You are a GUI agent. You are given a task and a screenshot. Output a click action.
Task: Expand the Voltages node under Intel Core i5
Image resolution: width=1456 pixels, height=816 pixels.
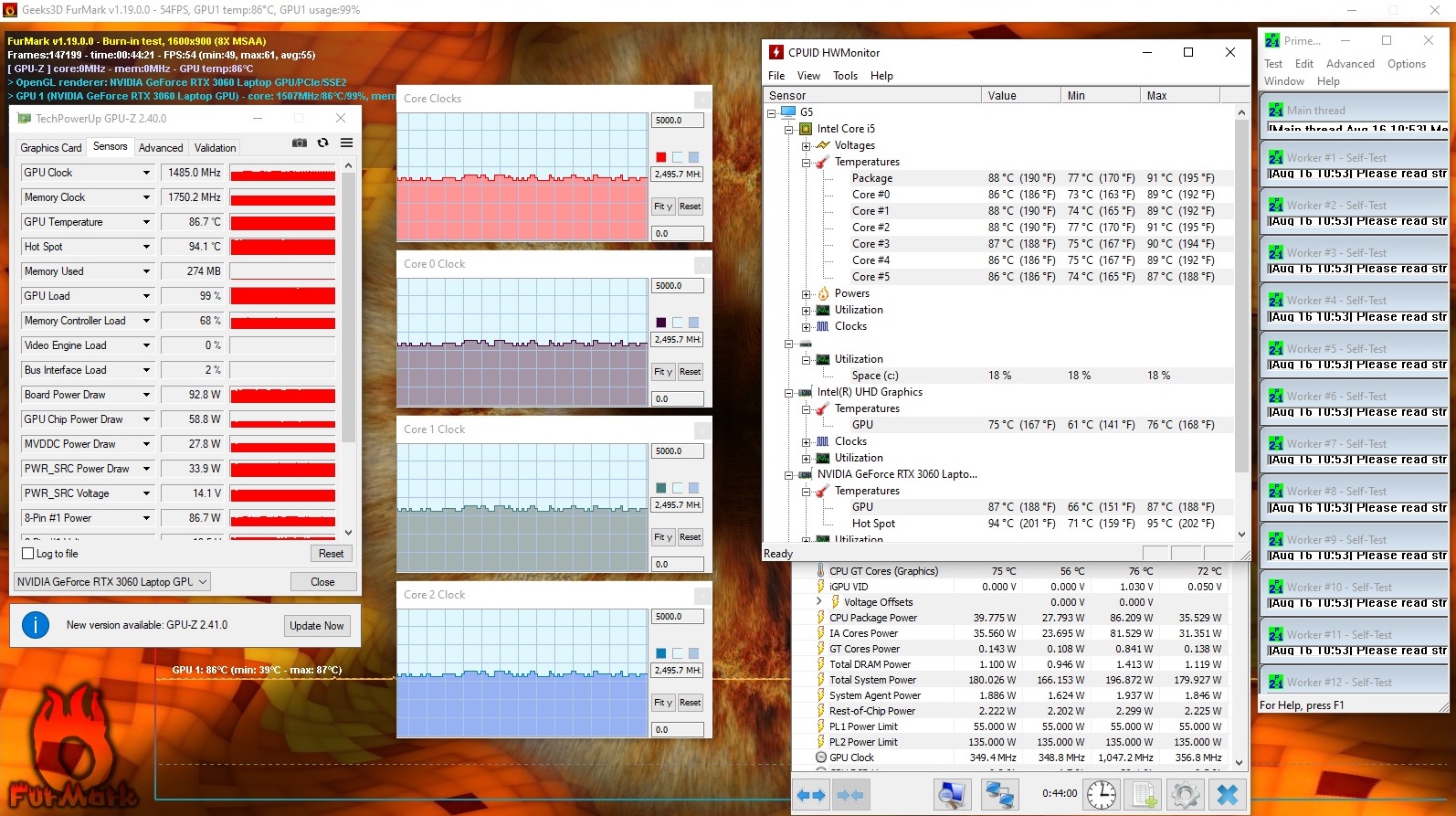point(806,145)
